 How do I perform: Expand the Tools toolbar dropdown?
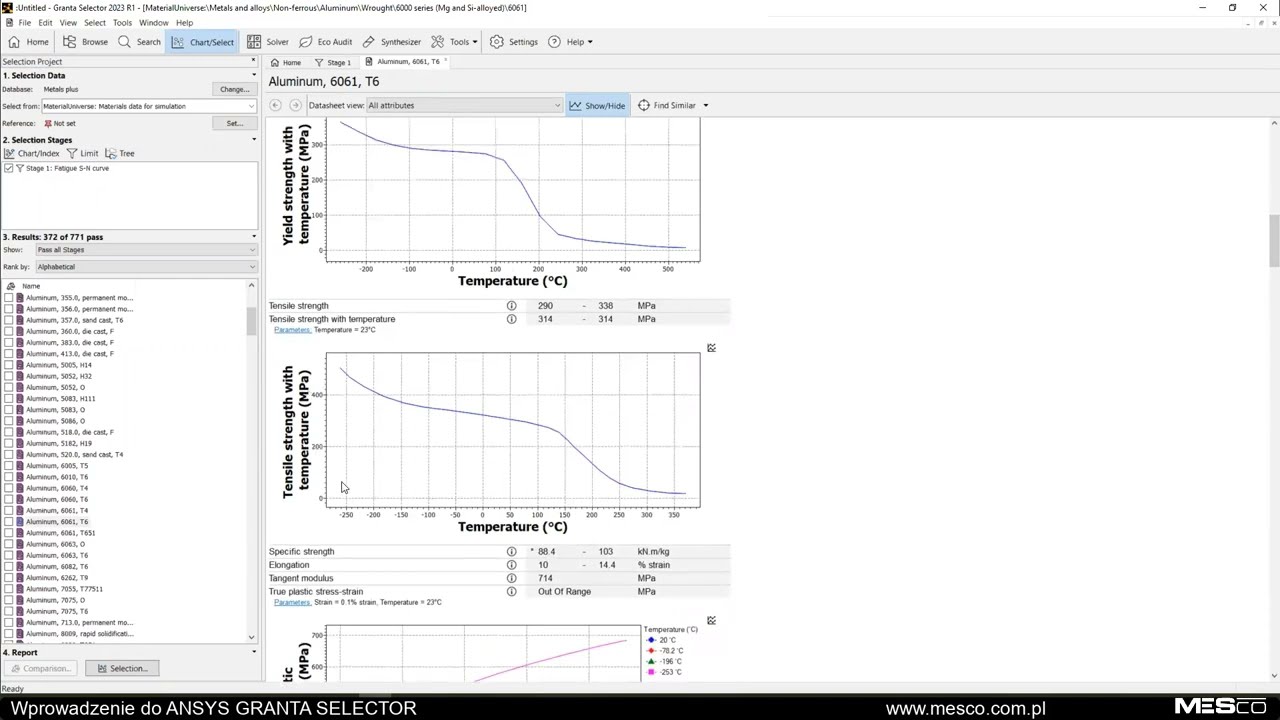point(474,42)
